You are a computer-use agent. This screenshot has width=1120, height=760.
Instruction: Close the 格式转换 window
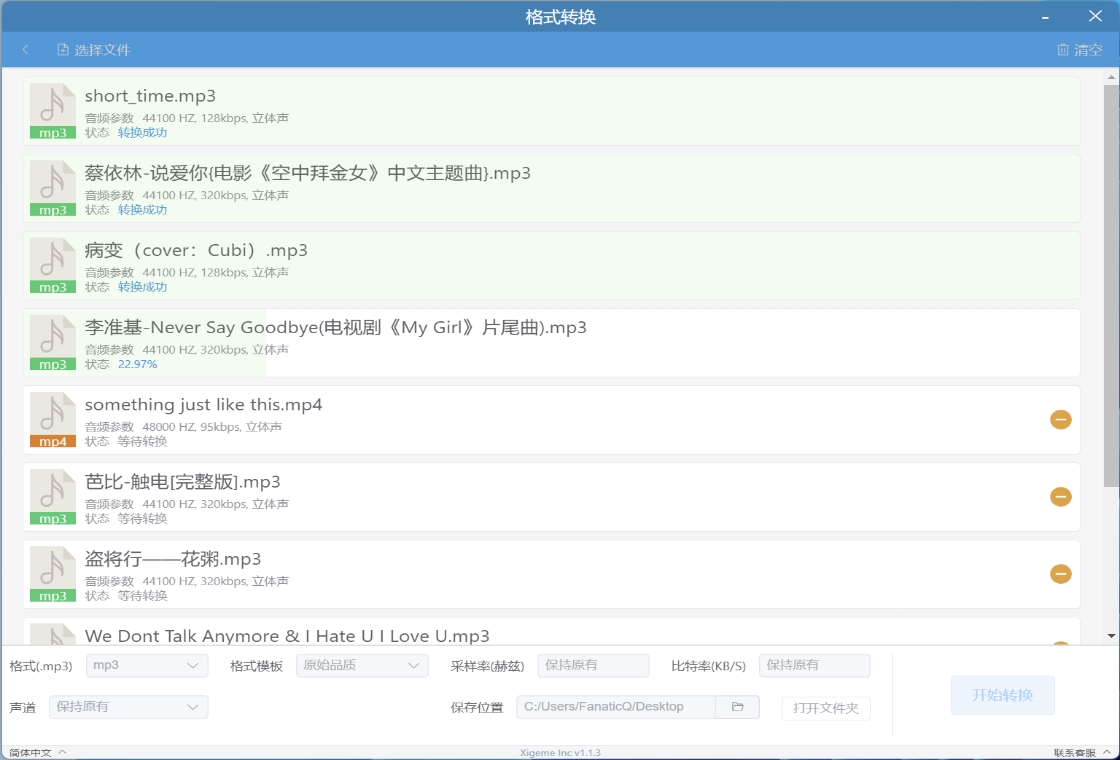point(1095,16)
